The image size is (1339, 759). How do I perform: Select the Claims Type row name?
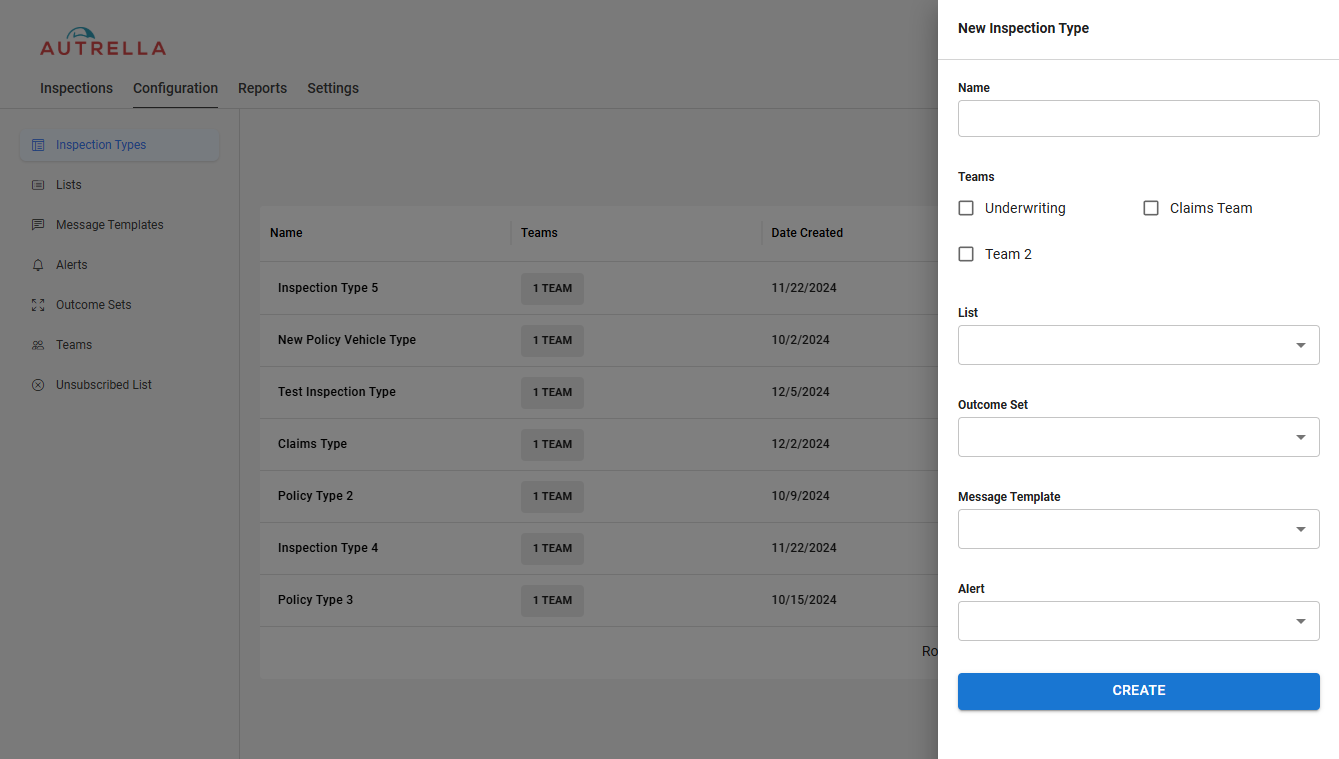tap(312, 444)
